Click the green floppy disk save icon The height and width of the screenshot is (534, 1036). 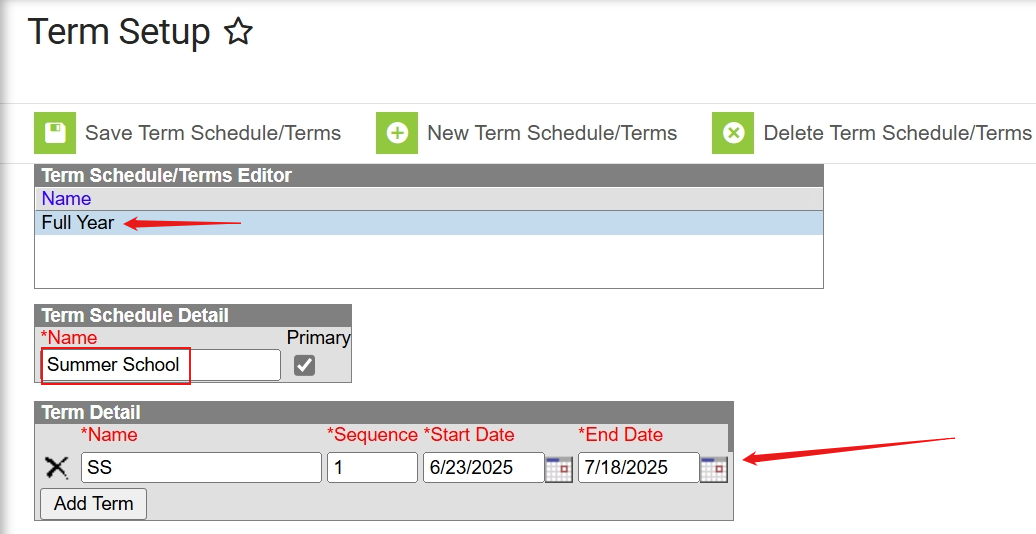(x=55, y=133)
